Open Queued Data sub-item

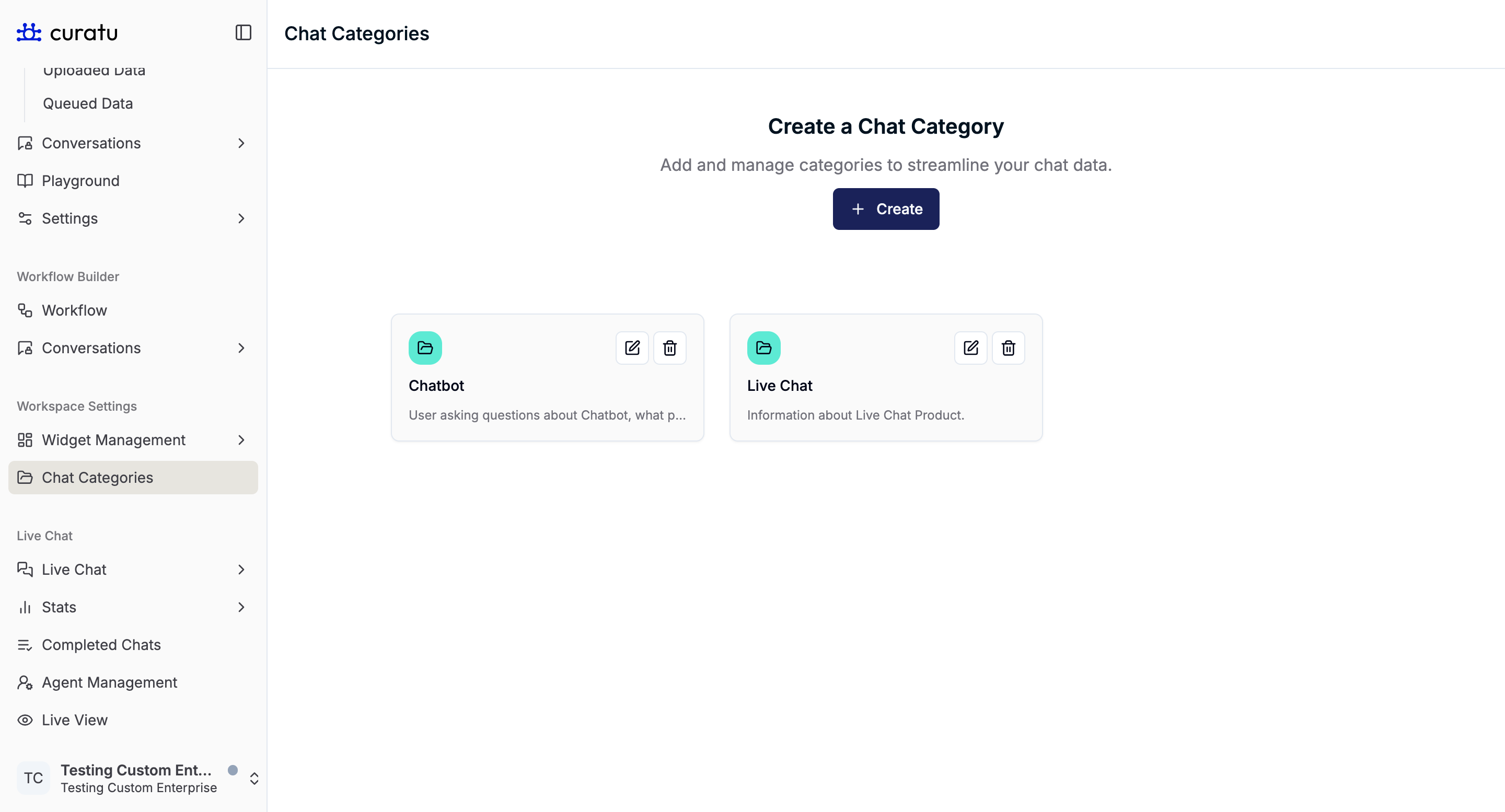coord(88,103)
